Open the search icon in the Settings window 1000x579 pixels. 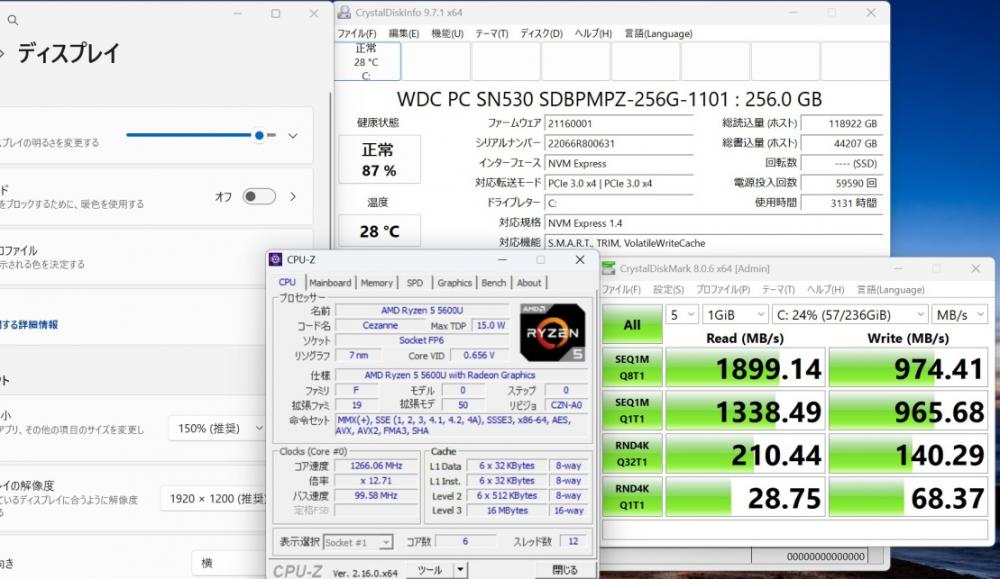[x=13, y=20]
